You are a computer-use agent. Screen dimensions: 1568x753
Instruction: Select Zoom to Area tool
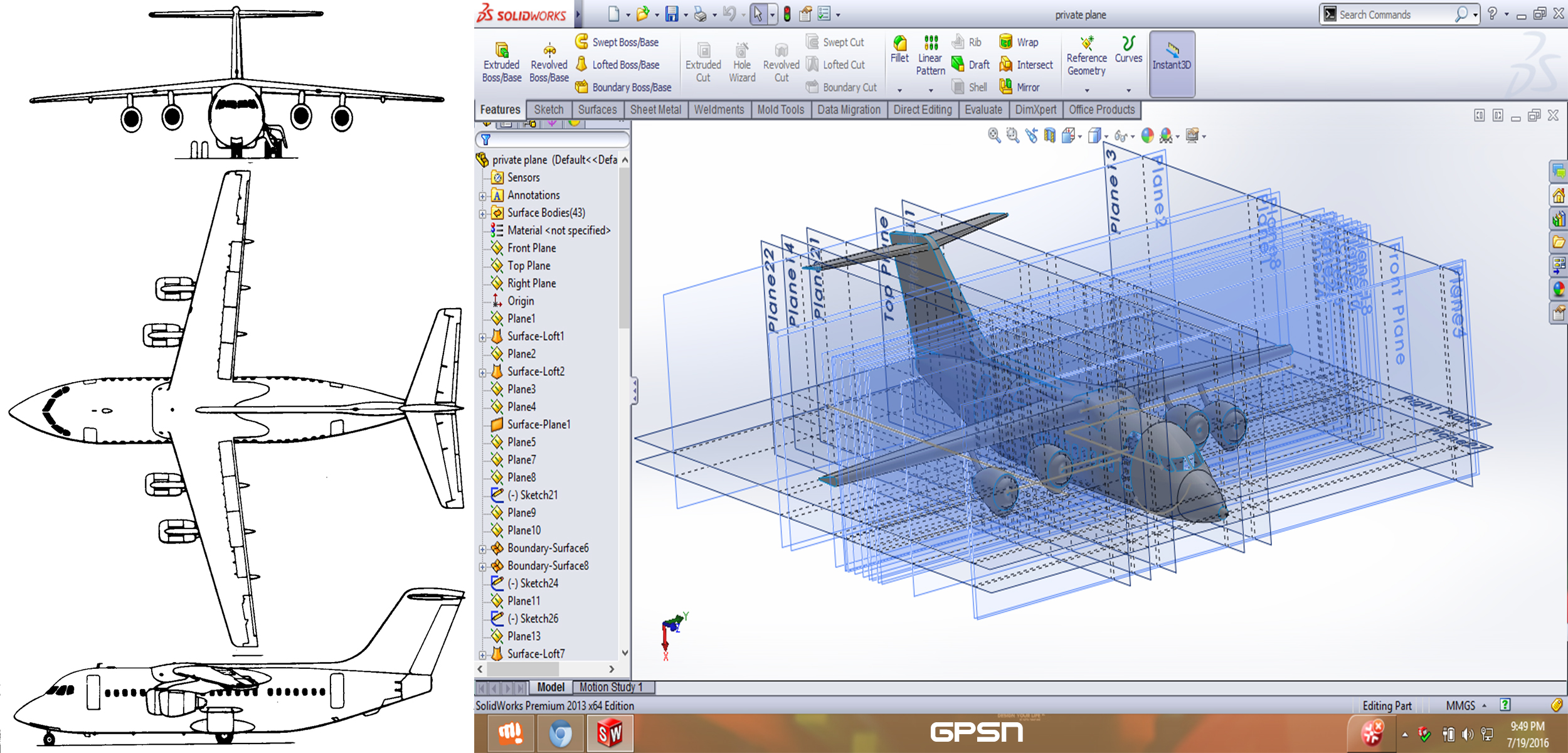(1012, 136)
